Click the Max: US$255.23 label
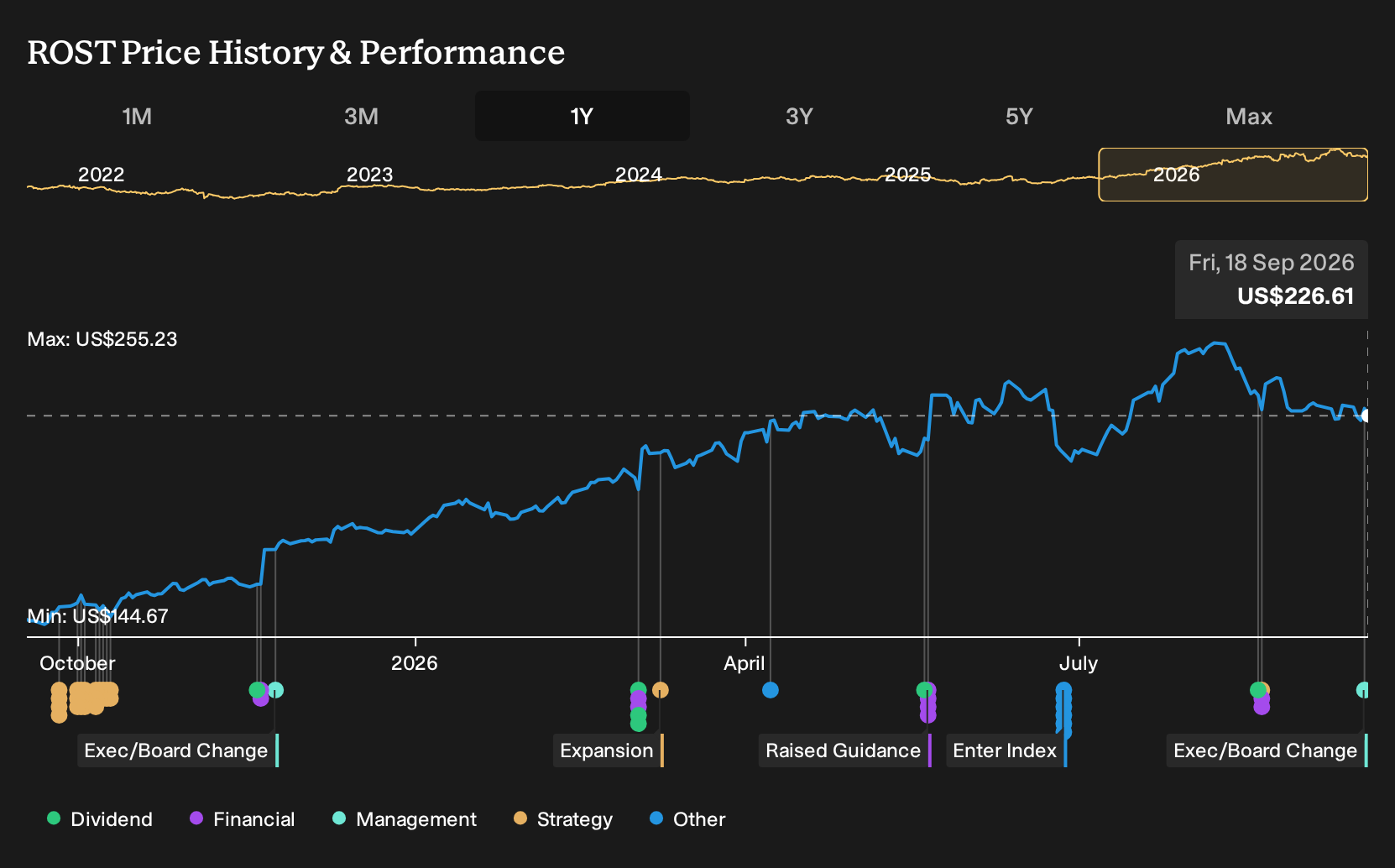1395x868 pixels. coord(102,339)
